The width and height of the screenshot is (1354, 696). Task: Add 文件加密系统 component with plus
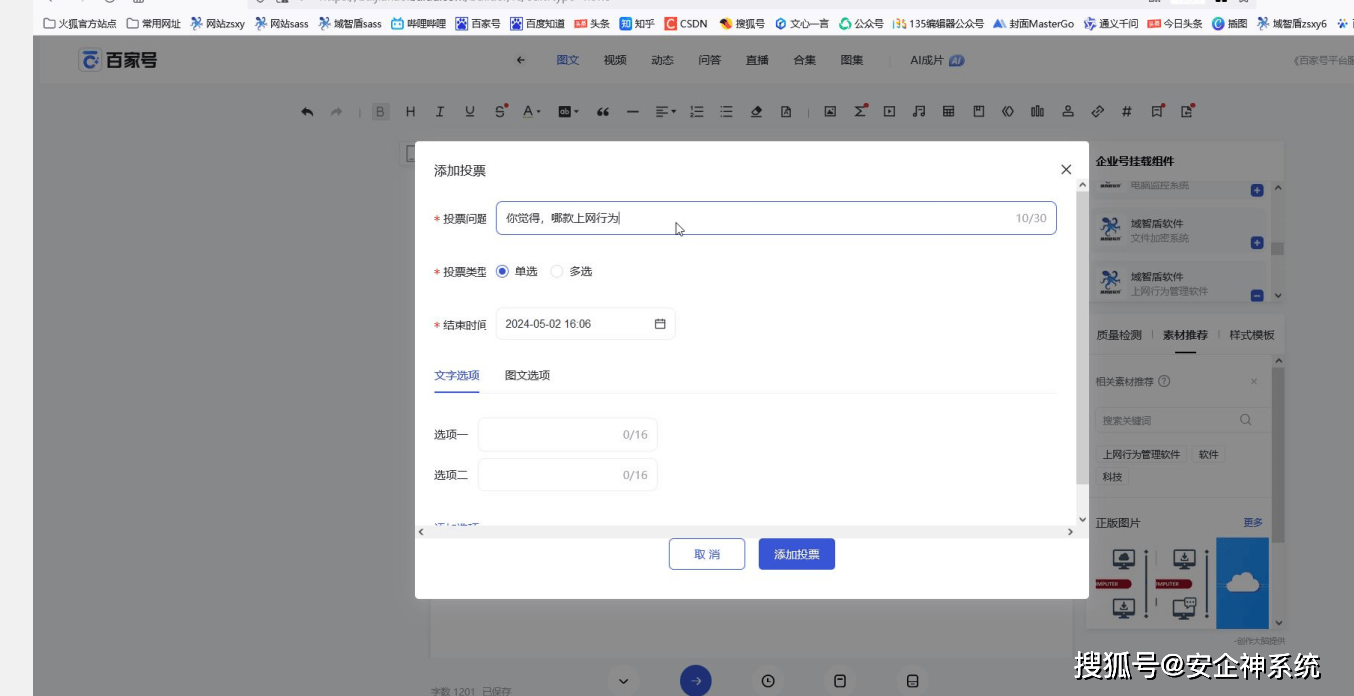pyautogui.click(x=1257, y=243)
